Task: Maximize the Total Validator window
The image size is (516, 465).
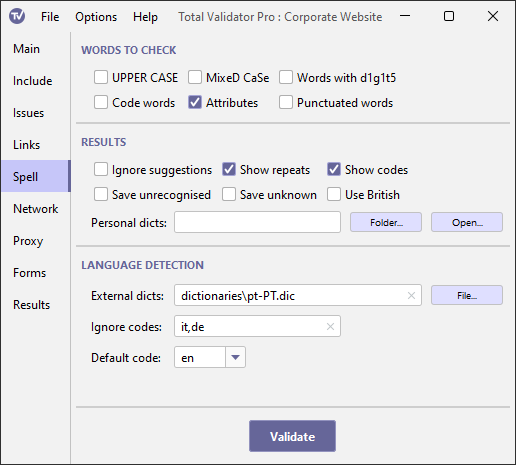Action: click(x=449, y=16)
